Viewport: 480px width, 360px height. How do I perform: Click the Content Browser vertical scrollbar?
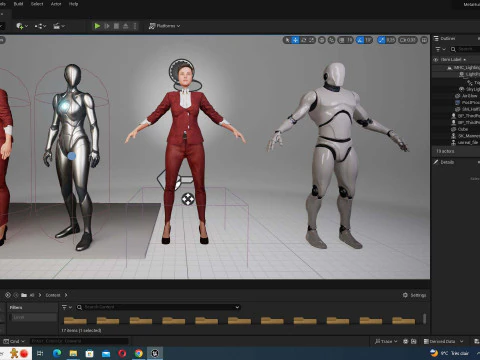[424, 319]
